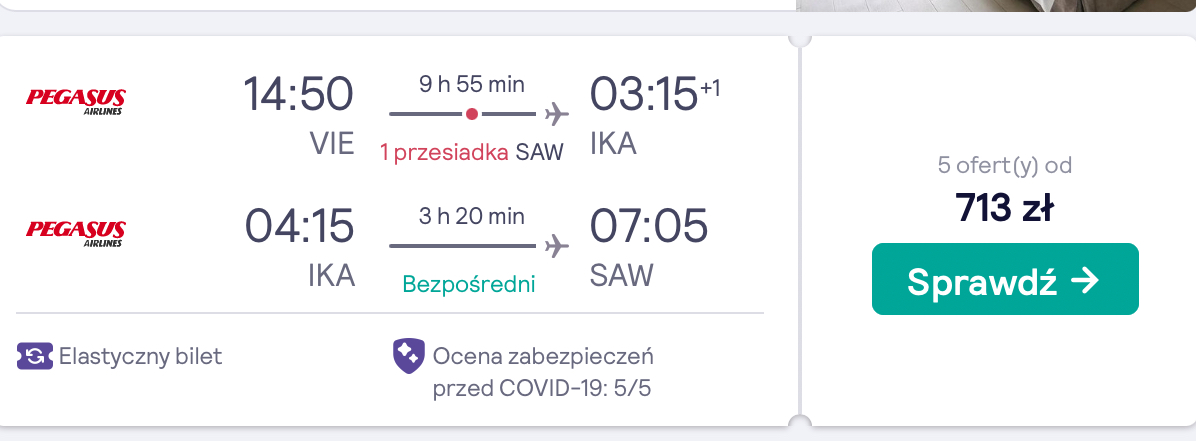Viewport: 1196px width, 441px height.
Task: Select the 07:05 arrival time at SAW
Action: click(x=648, y=226)
